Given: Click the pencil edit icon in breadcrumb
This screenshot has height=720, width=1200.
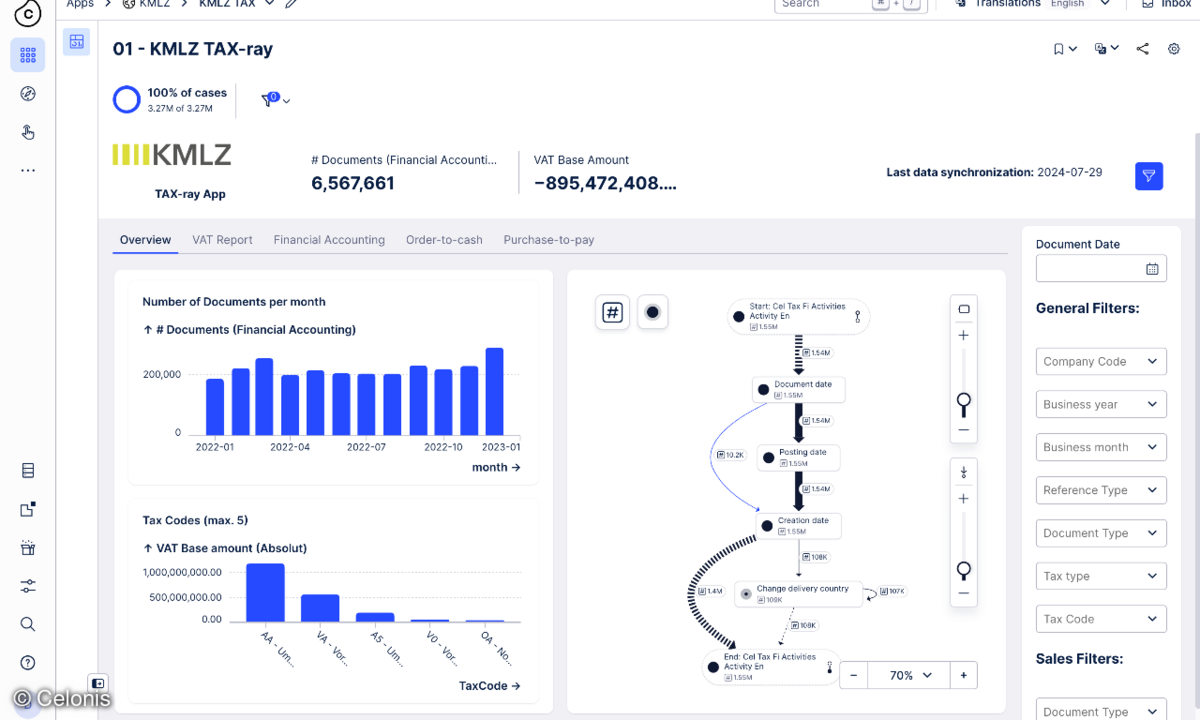Looking at the screenshot, I should coord(291,4).
